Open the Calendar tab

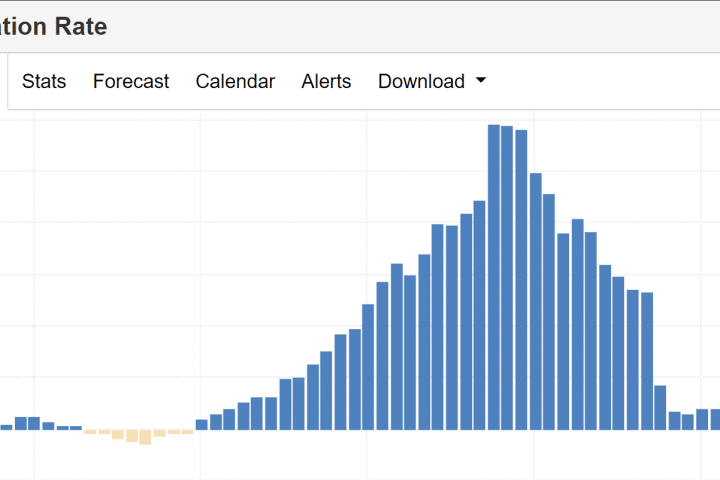(235, 82)
